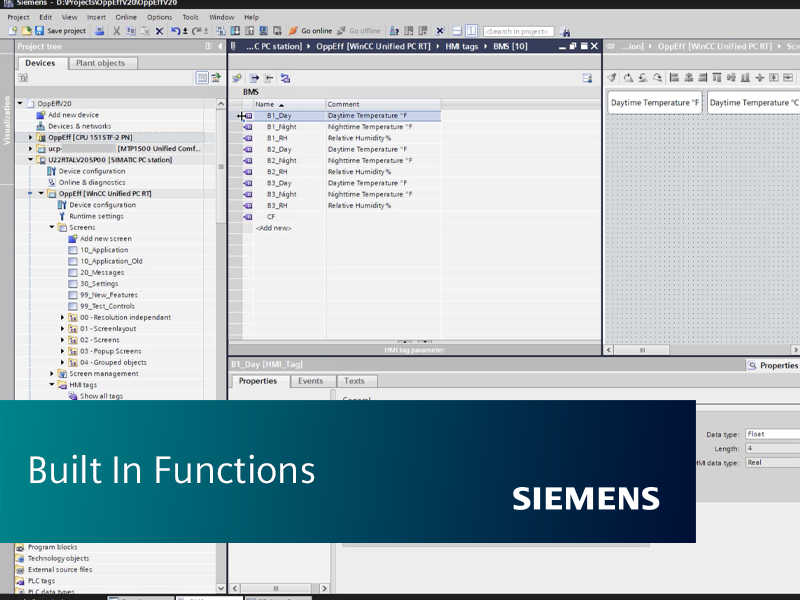800x600 pixels.
Task: Click the Search in project field
Action: pos(518,32)
